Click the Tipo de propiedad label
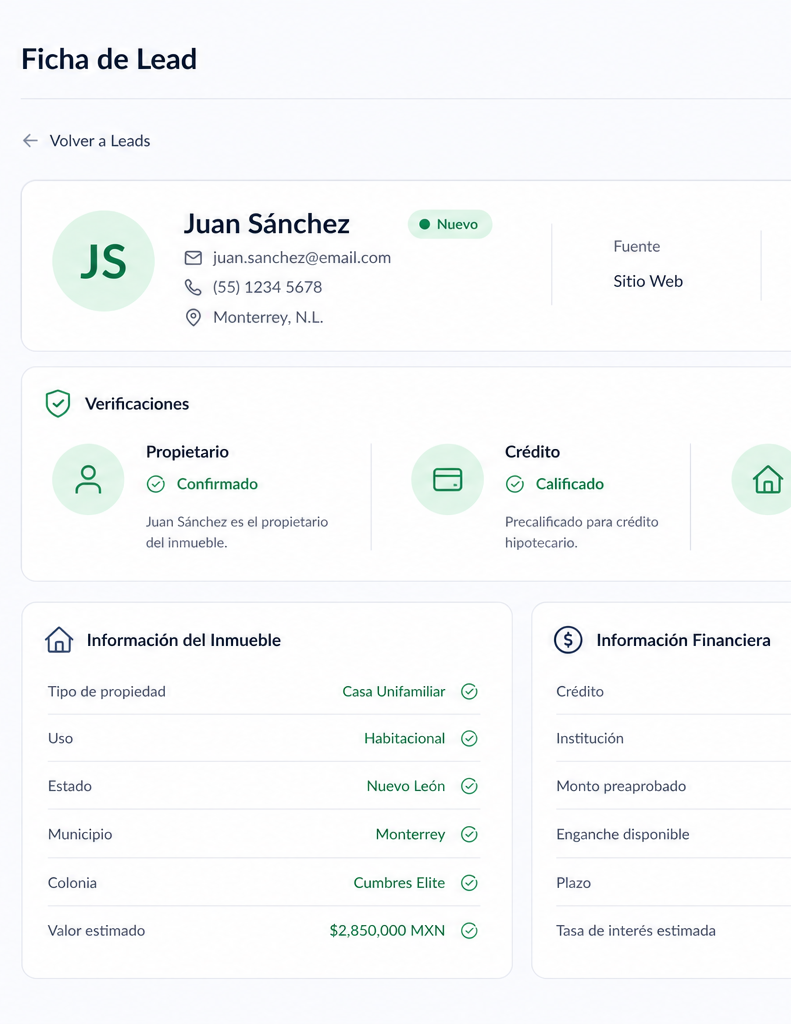The width and height of the screenshot is (791, 1024). tap(106, 692)
